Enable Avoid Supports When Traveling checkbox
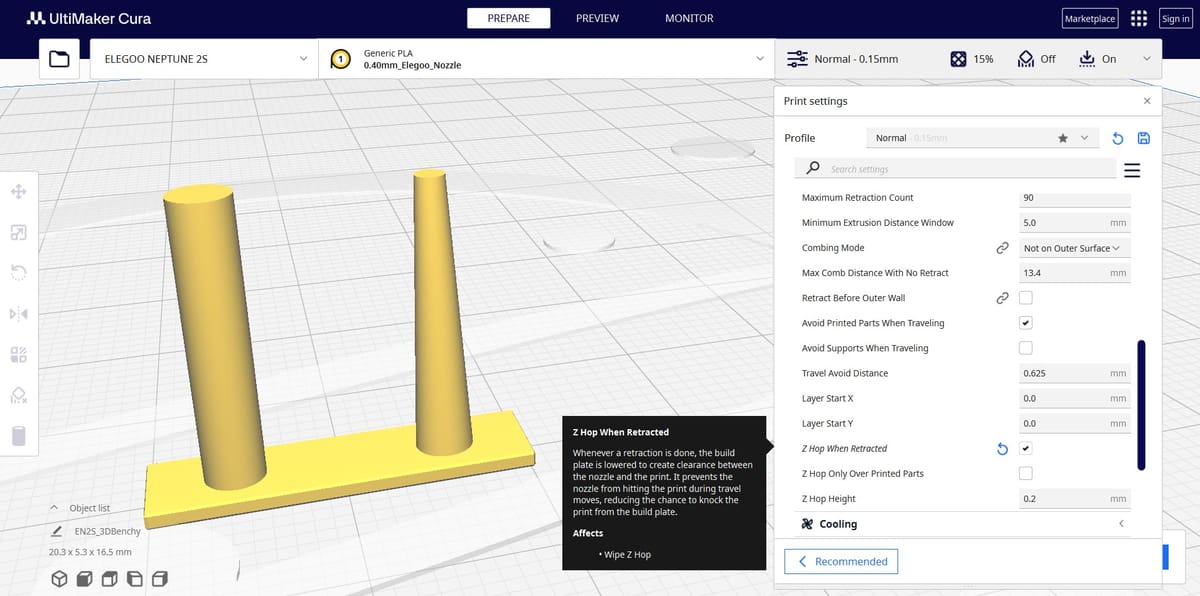 (1025, 348)
